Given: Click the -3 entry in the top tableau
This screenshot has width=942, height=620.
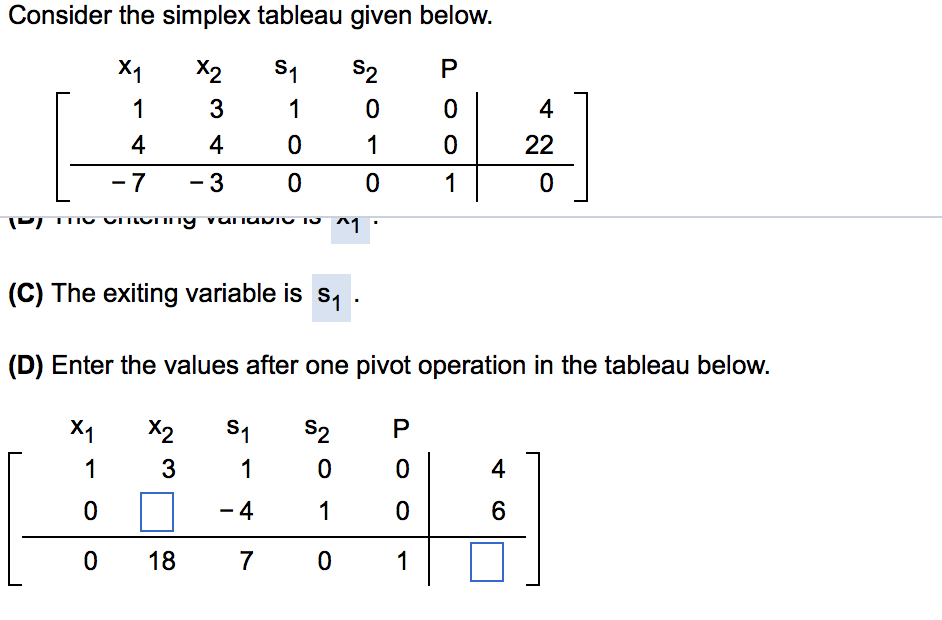Looking at the screenshot, I should (x=207, y=182).
